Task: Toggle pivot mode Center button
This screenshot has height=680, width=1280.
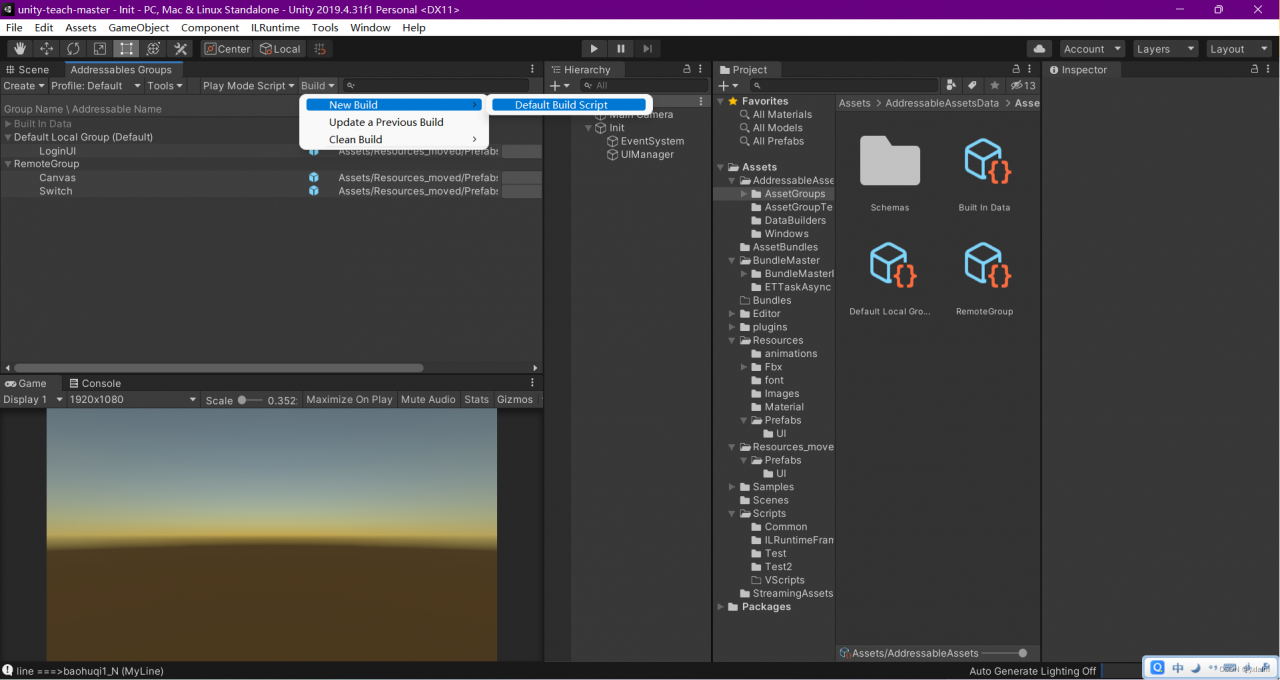Action: coord(227,49)
